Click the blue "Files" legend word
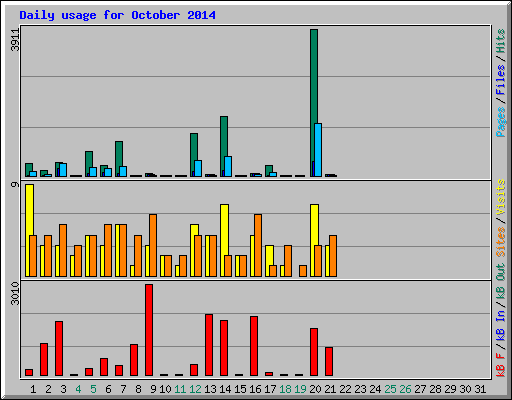Screen dimensions: 512x400 [500, 79]
